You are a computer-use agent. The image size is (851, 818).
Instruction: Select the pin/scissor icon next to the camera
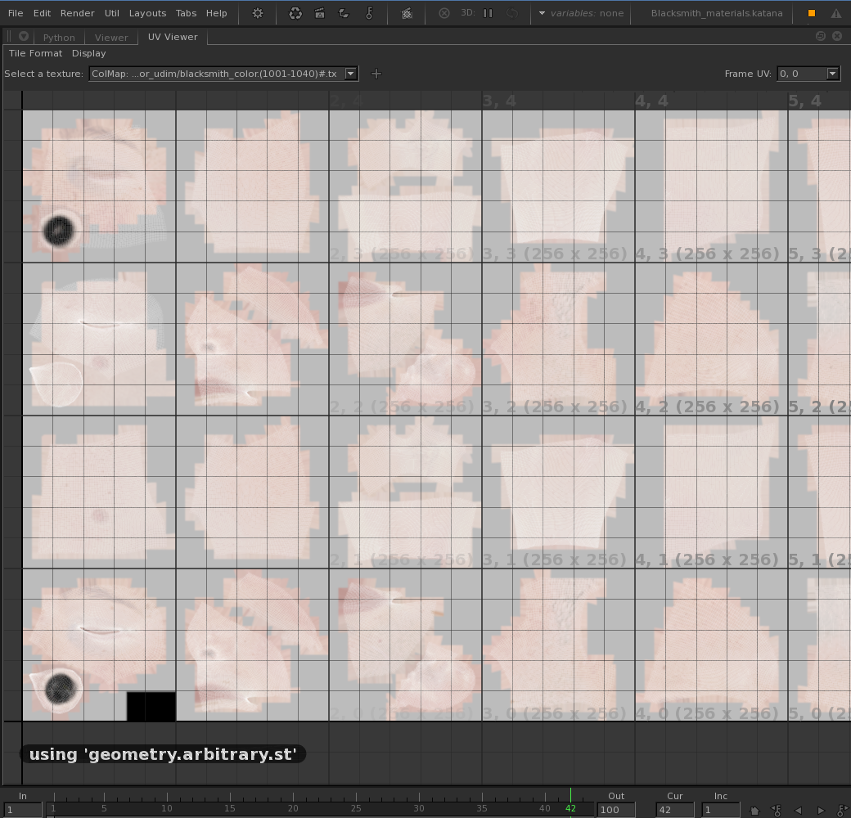(x=368, y=13)
